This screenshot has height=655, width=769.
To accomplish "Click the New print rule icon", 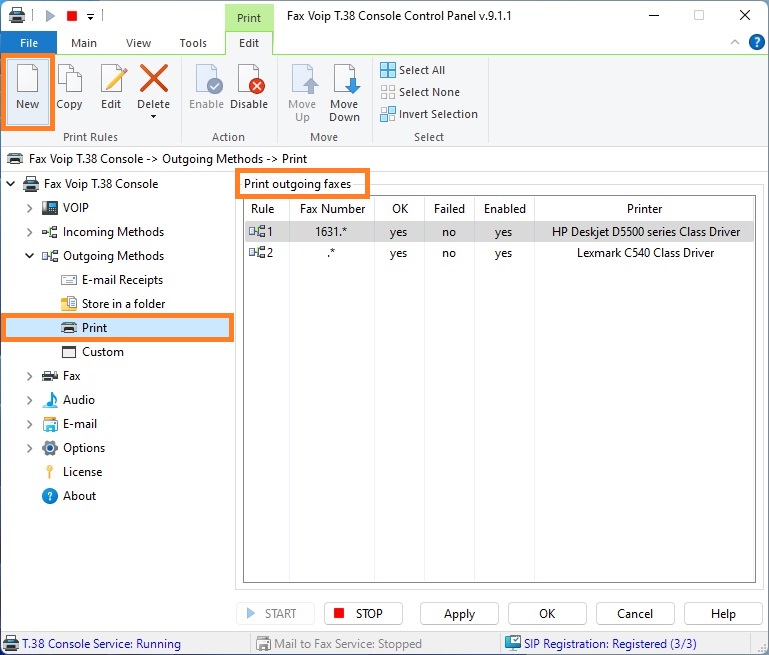I will 27,78.
